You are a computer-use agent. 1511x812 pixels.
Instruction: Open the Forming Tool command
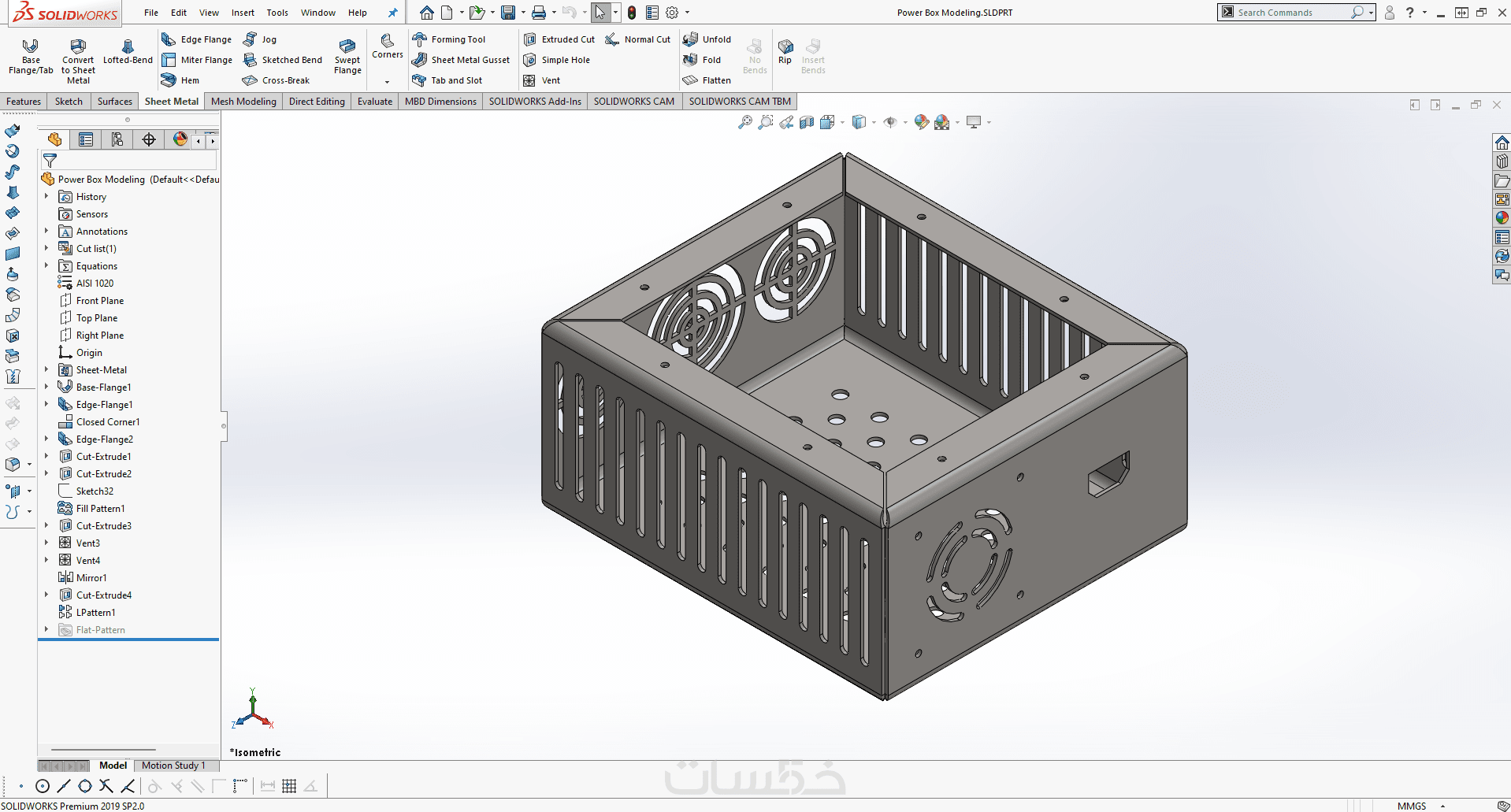click(449, 39)
